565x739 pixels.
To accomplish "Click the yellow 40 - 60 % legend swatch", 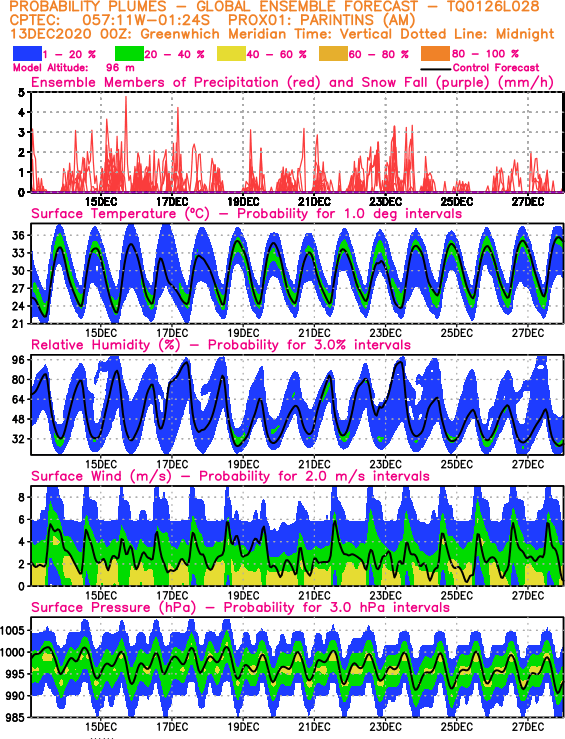I will 231,54.
